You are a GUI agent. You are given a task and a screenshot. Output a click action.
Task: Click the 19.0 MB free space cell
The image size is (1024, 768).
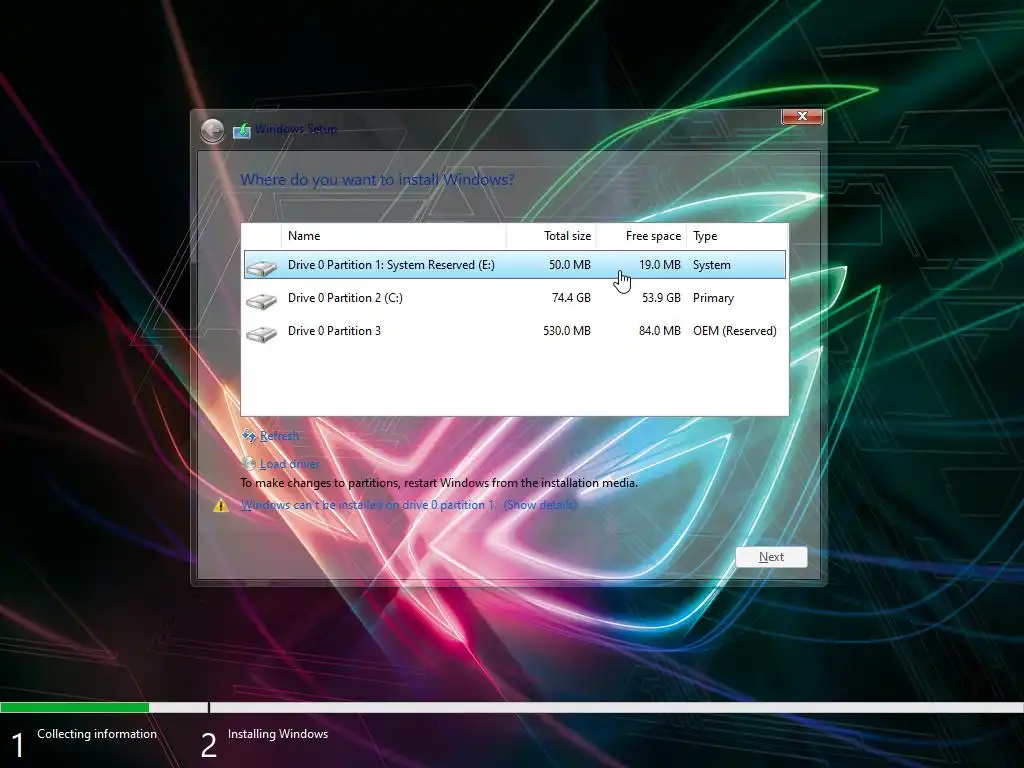click(660, 264)
